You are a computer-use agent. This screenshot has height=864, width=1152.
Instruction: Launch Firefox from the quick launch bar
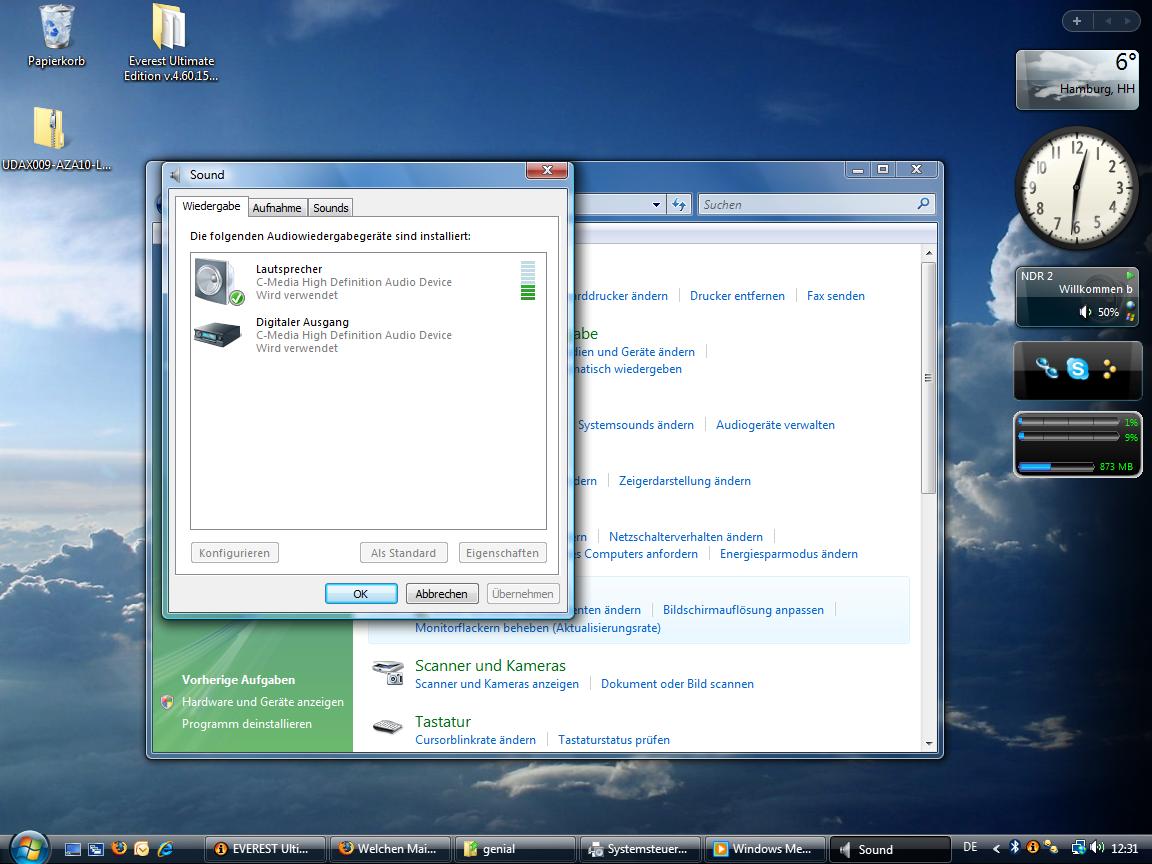[119, 849]
